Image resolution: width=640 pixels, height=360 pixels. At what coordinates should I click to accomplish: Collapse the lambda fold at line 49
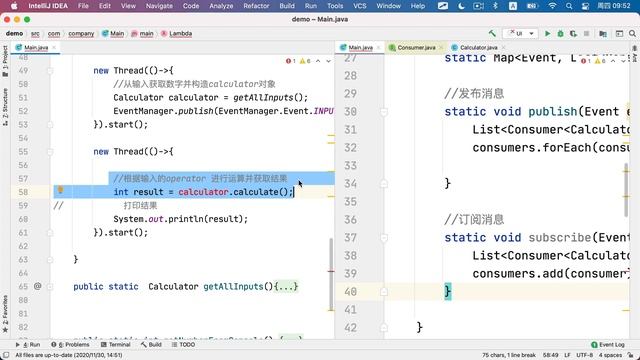pos(50,71)
